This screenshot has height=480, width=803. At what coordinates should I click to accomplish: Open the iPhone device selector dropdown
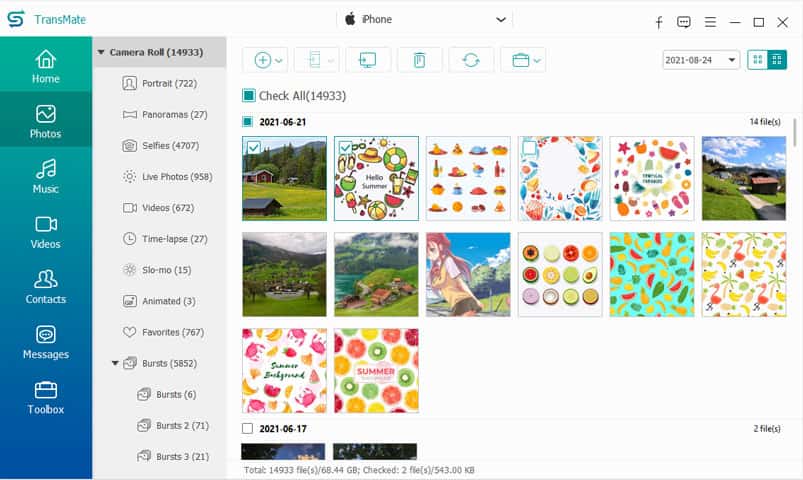[500, 19]
